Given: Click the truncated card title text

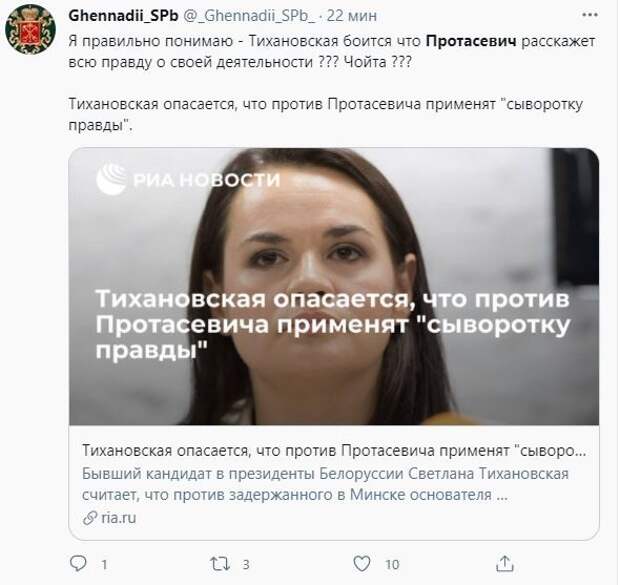Looking at the screenshot, I should [x=334, y=451].
